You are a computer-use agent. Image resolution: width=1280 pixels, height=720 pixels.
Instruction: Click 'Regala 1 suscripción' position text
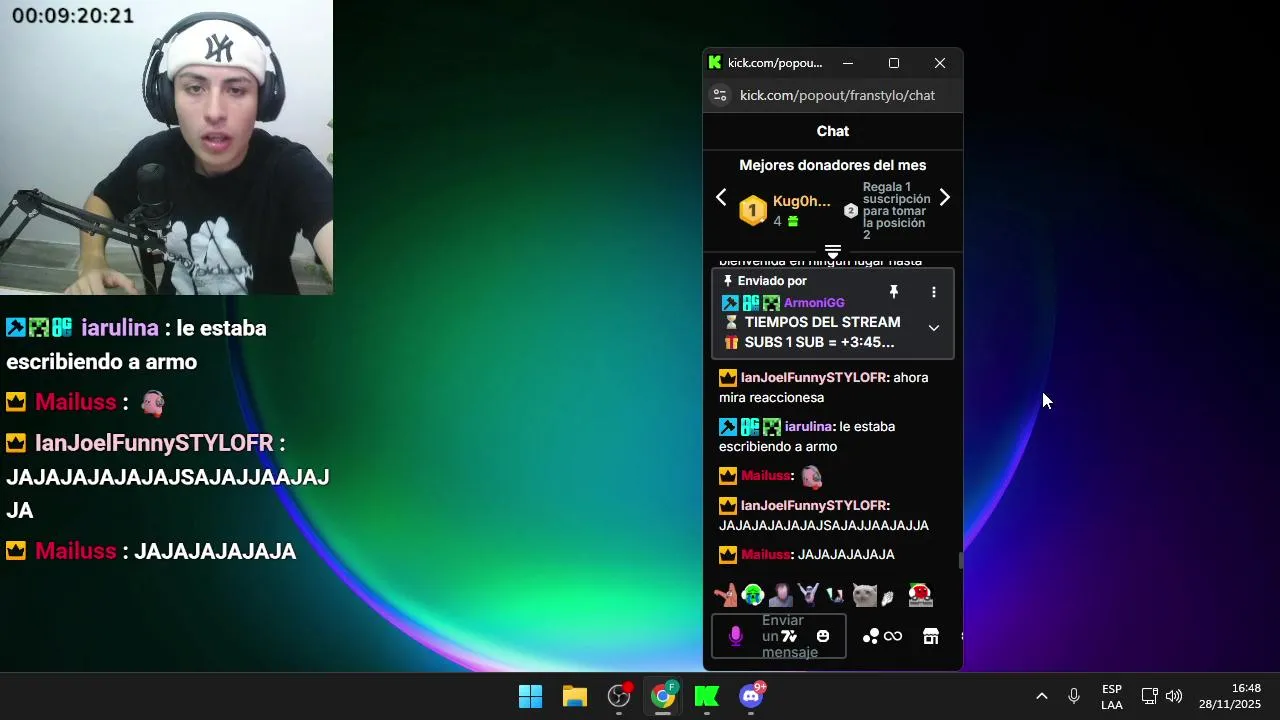896,211
